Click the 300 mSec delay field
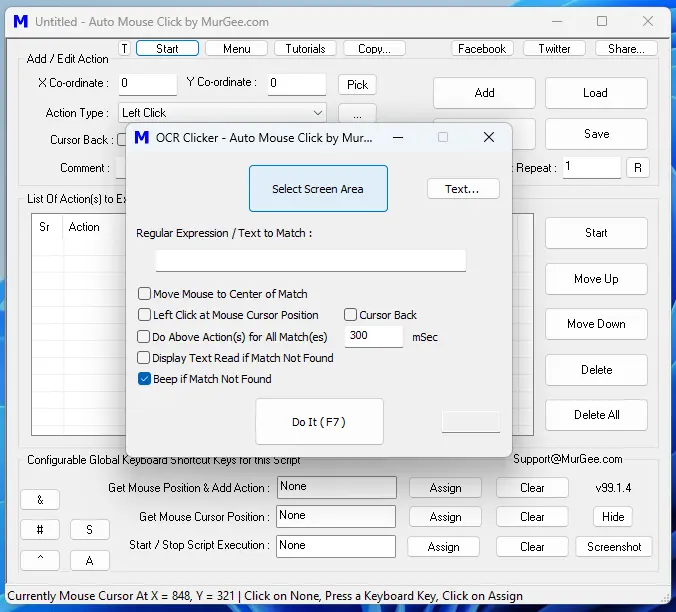Screen dimensions: 676x612 (374, 336)
